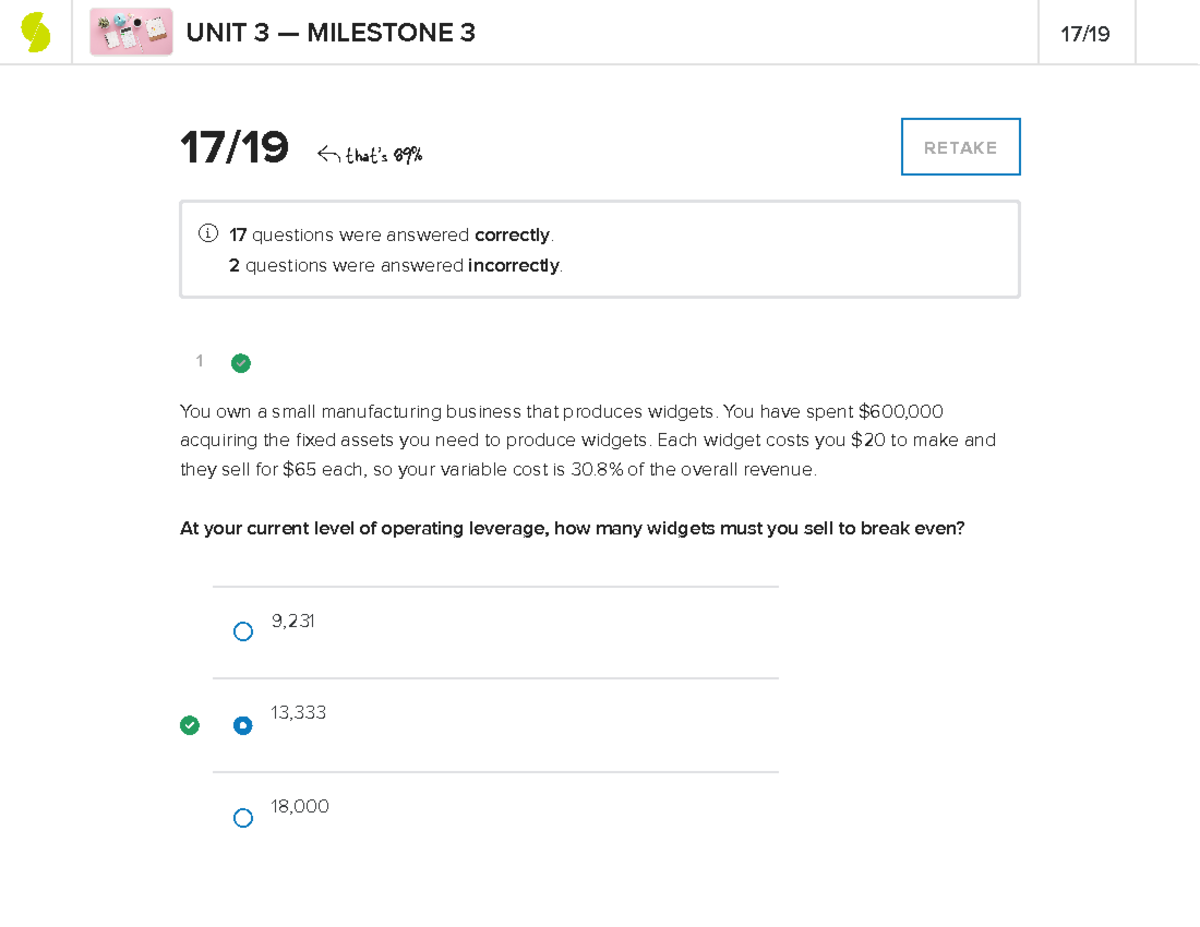Select the 13,333 answer option
This screenshot has height=927, width=1200.
coord(243,725)
